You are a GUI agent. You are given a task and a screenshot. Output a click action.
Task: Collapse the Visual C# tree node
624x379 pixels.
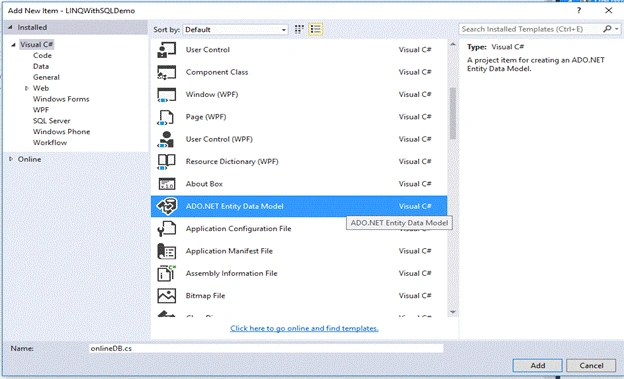[x=13, y=45]
